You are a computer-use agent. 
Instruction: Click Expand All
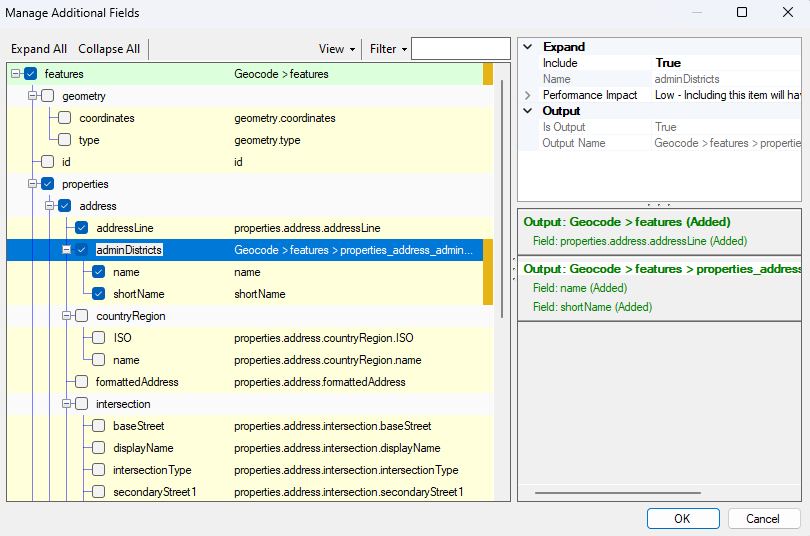click(39, 49)
